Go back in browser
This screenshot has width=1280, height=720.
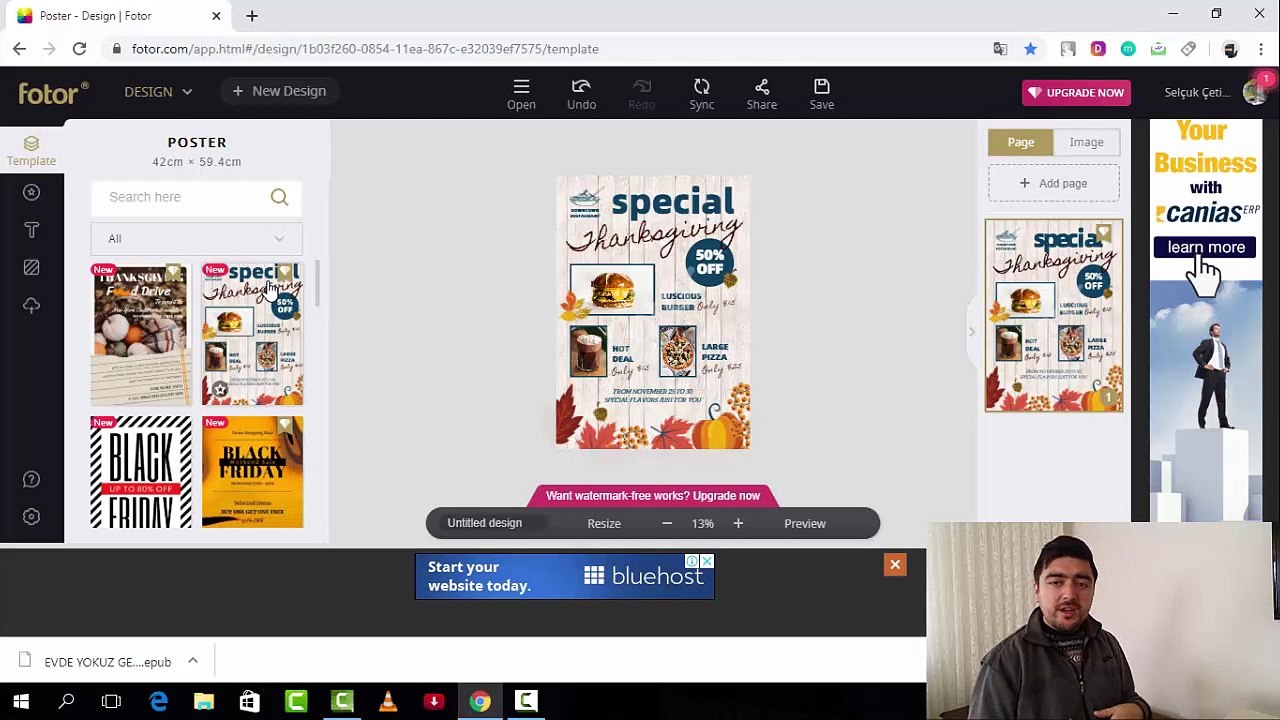pos(19,49)
